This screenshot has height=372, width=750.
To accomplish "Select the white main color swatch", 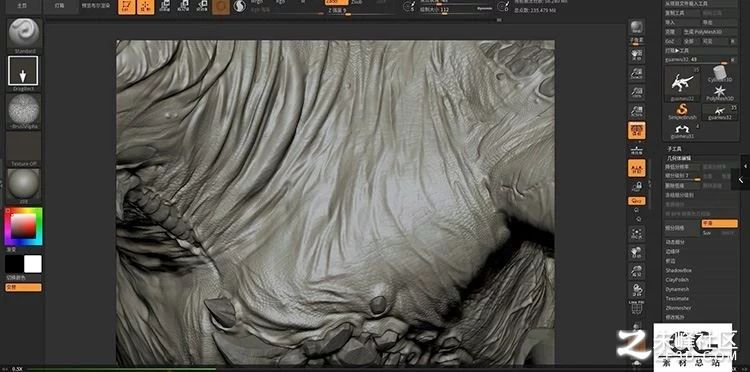I will pos(33,264).
